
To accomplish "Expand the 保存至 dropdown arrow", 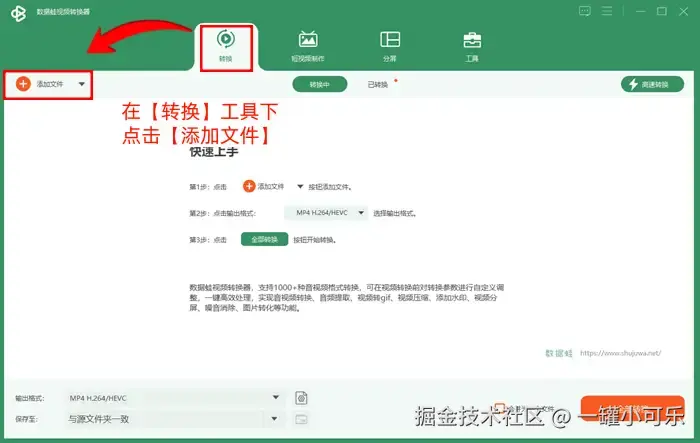I will [x=275, y=419].
